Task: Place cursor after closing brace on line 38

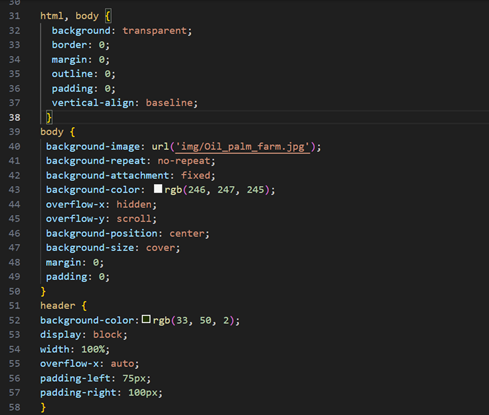Action: tap(53, 117)
